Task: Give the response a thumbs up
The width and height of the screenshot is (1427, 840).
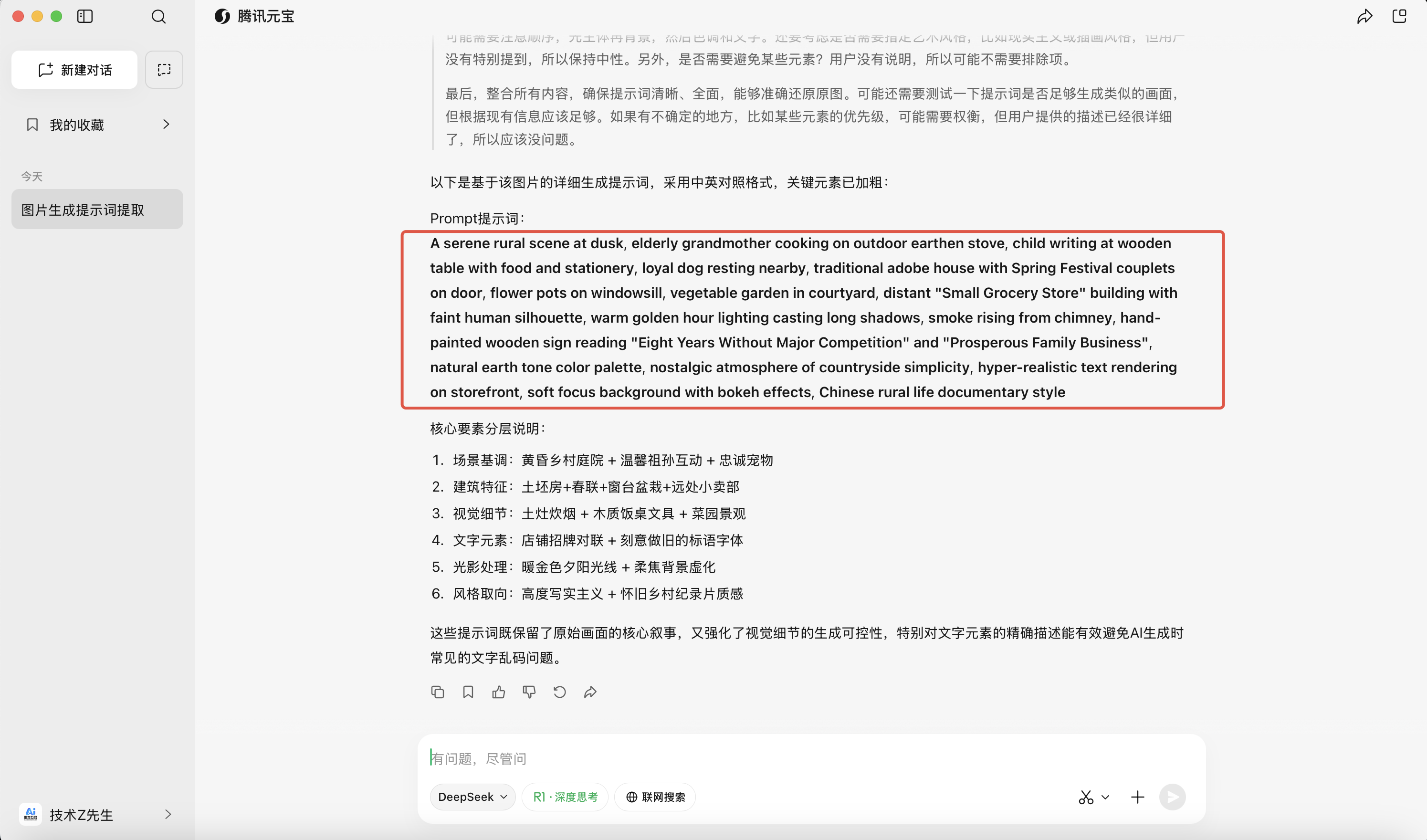Action: pos(498,692)
